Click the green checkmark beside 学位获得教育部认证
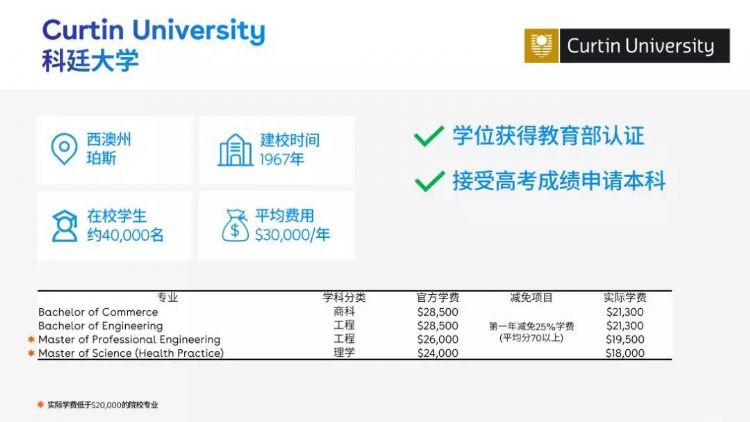 [x=429, y=136]
